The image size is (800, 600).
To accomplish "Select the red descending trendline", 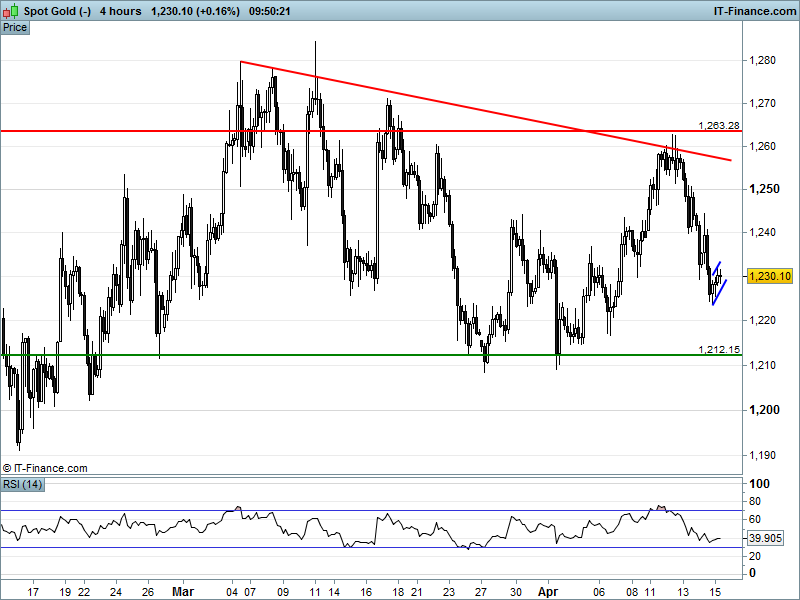I will coord(450,104).
